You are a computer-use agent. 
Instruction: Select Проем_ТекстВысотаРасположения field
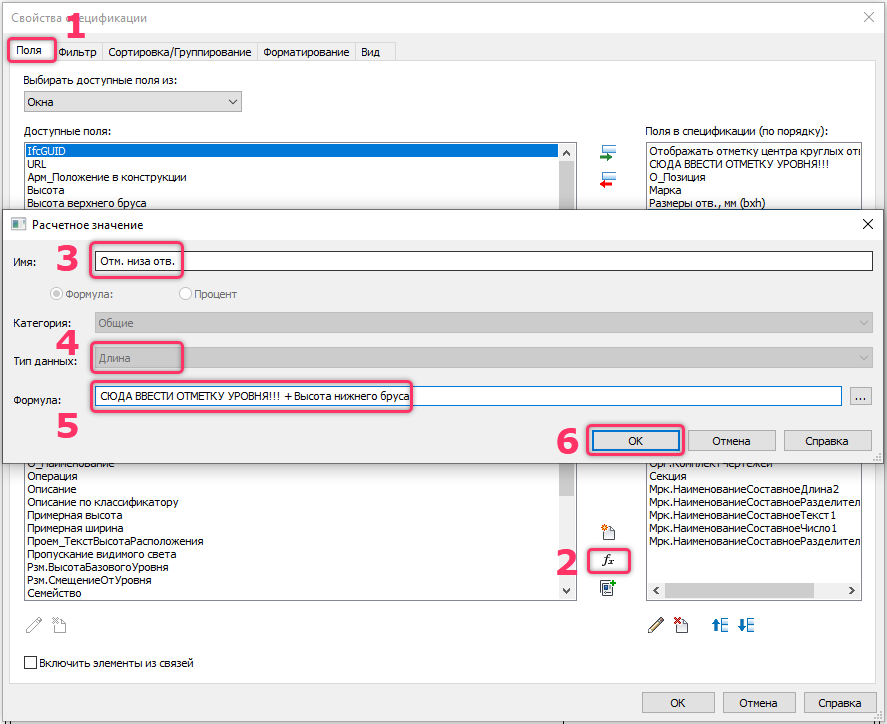292,541
